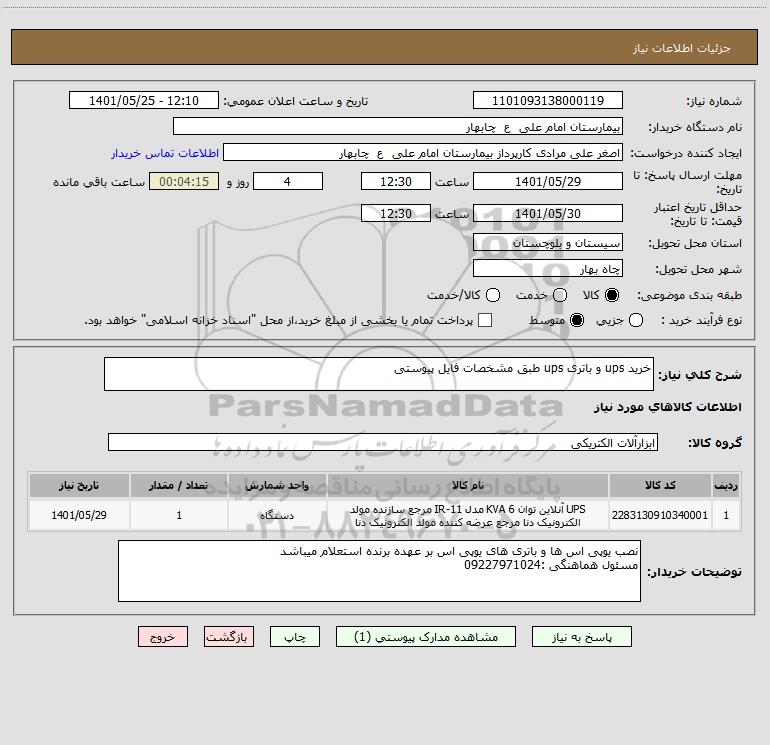Click the province field سیستان و بلوچستان
Image resolution: width=770 pixels, height=745 pixels.
tap(548, 242)
